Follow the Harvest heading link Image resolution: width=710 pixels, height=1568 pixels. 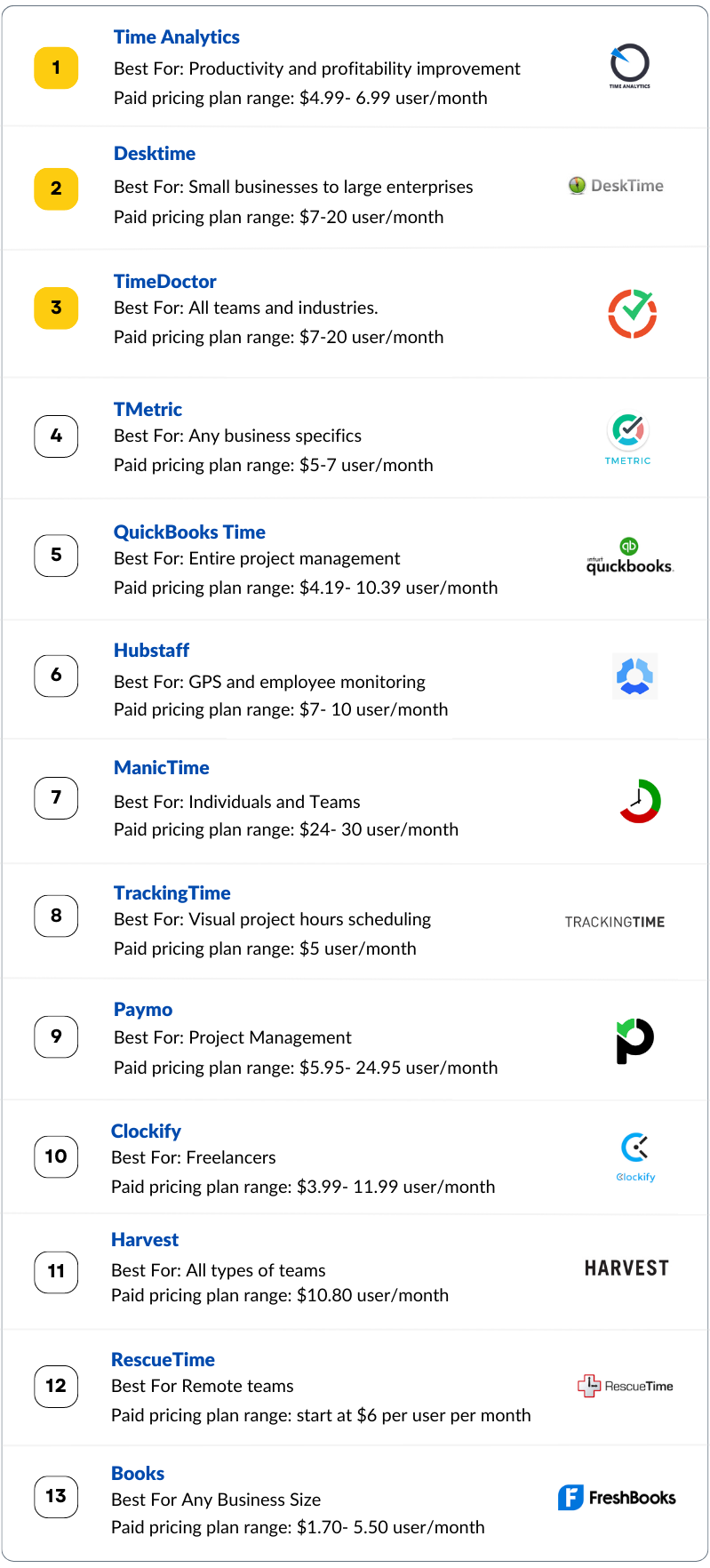click(145, 1240)
